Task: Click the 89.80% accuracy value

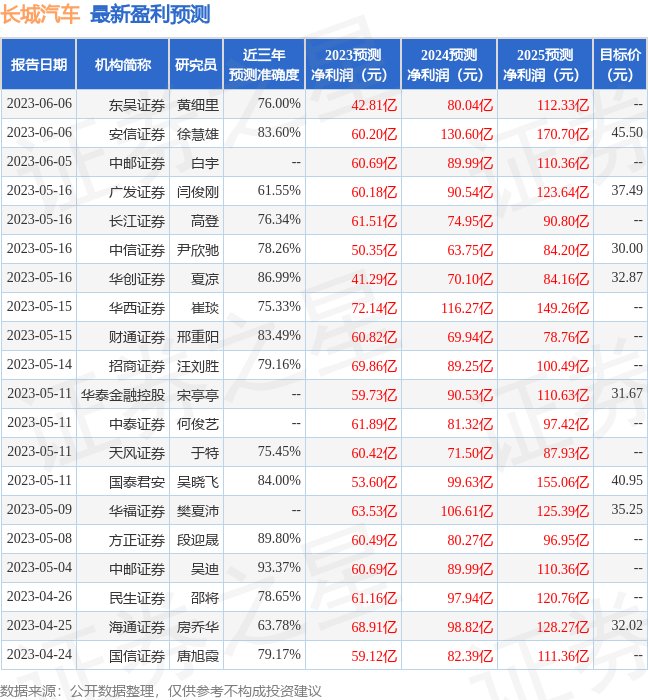Action: click(279, 538)
